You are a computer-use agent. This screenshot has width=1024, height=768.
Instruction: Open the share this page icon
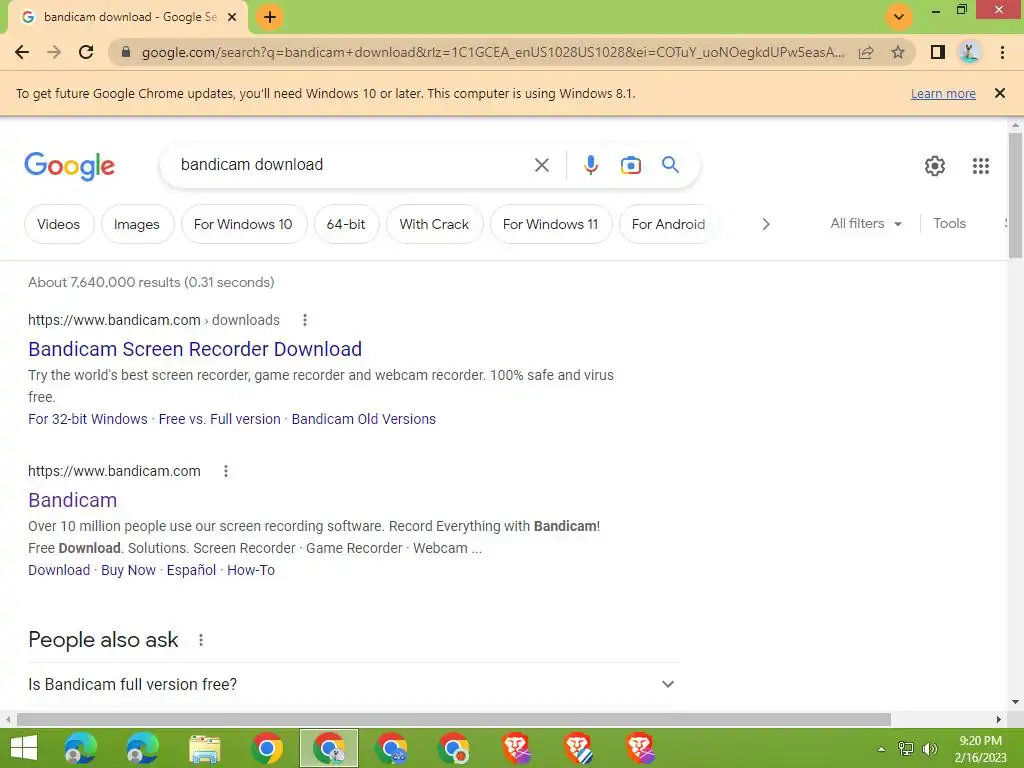click(866, 52)
